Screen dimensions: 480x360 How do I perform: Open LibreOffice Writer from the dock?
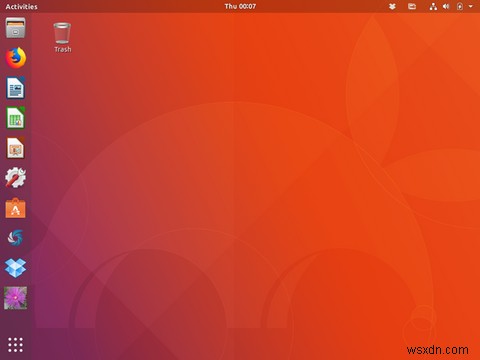pyautogui.click(x=15, y=88)
